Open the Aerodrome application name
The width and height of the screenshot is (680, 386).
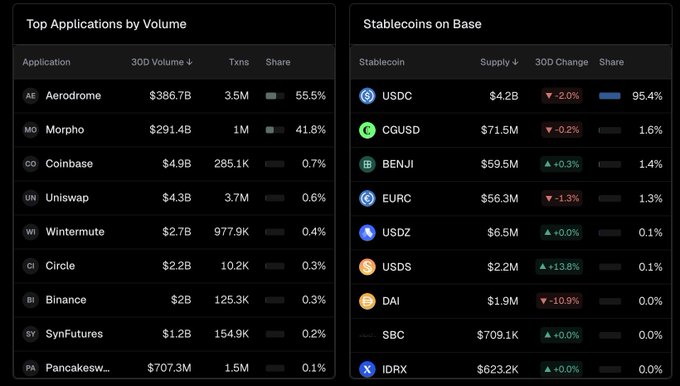tap(73, 95)
